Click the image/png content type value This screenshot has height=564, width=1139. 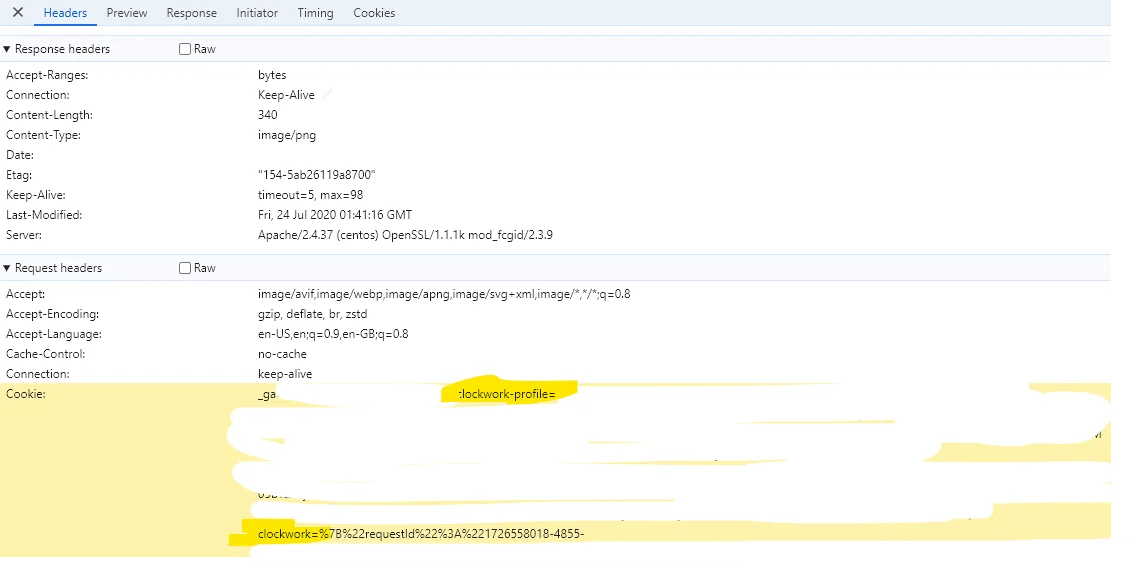point(287,135)
